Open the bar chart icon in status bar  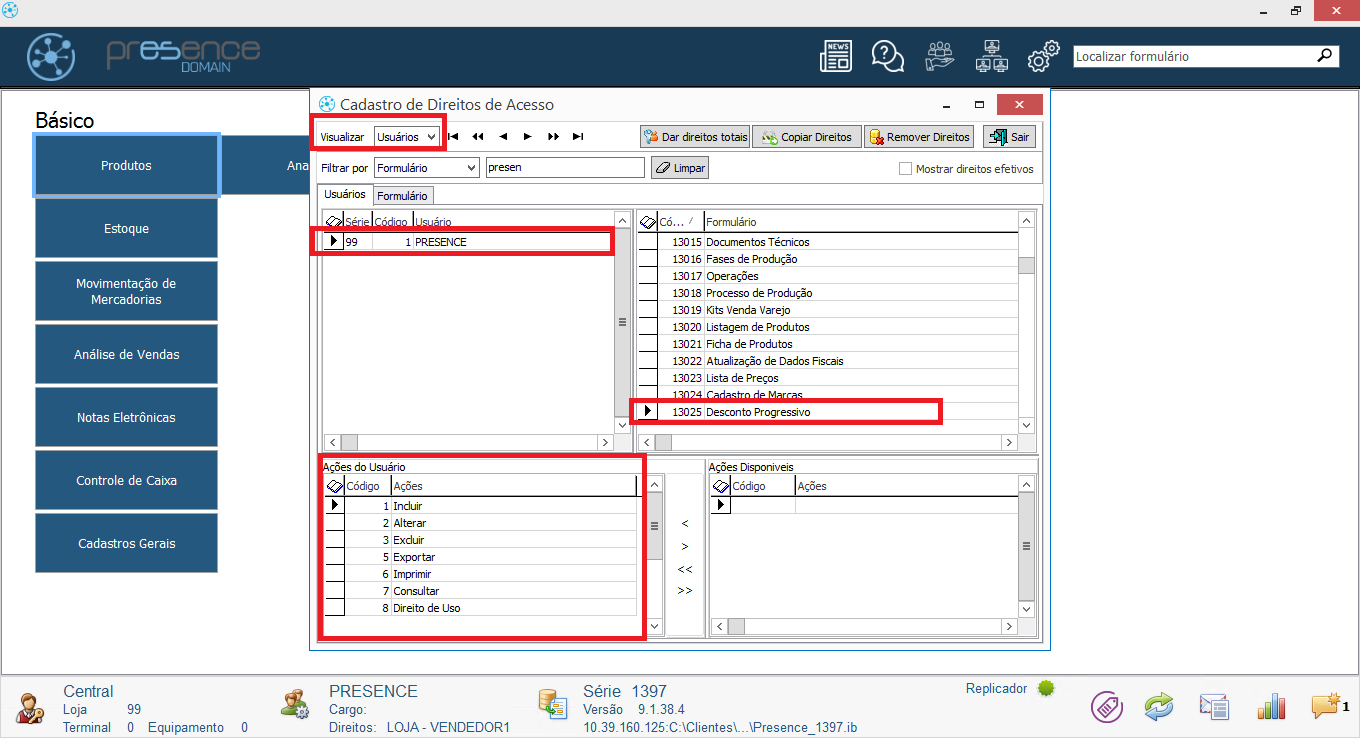(1271, 706)
